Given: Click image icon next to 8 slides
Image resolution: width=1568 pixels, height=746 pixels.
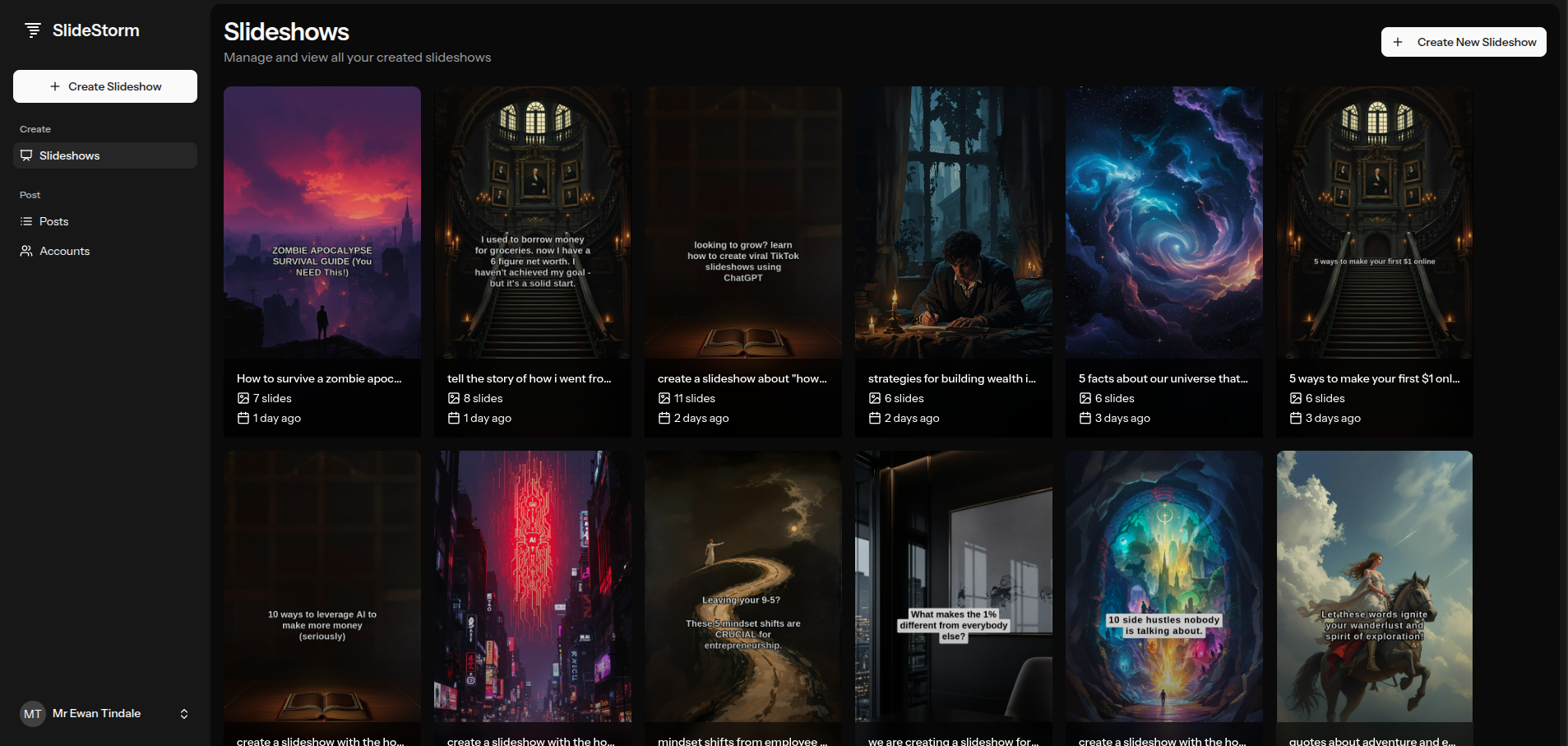Looking at the screenshot, I should click(x=454, y=398).
